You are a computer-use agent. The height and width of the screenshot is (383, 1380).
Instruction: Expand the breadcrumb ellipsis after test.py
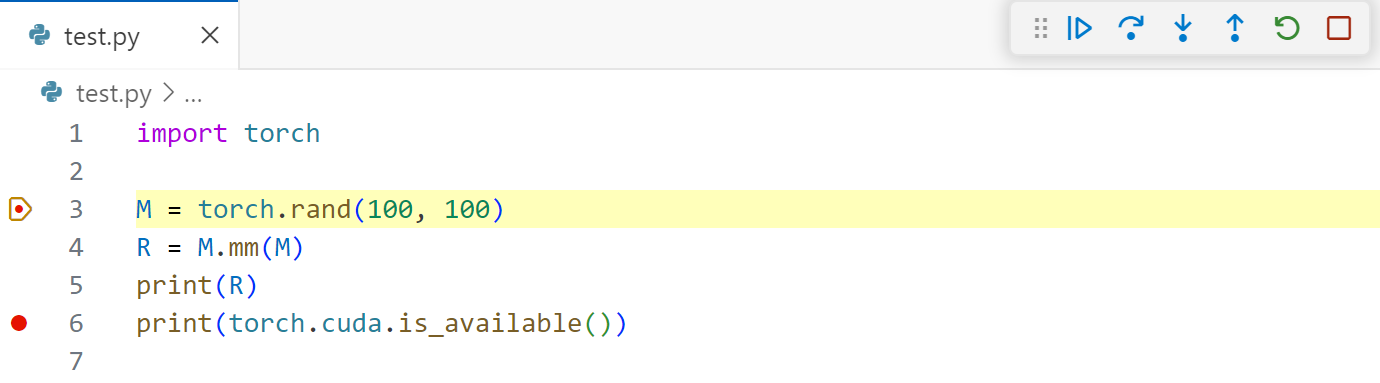coord(193,94)
